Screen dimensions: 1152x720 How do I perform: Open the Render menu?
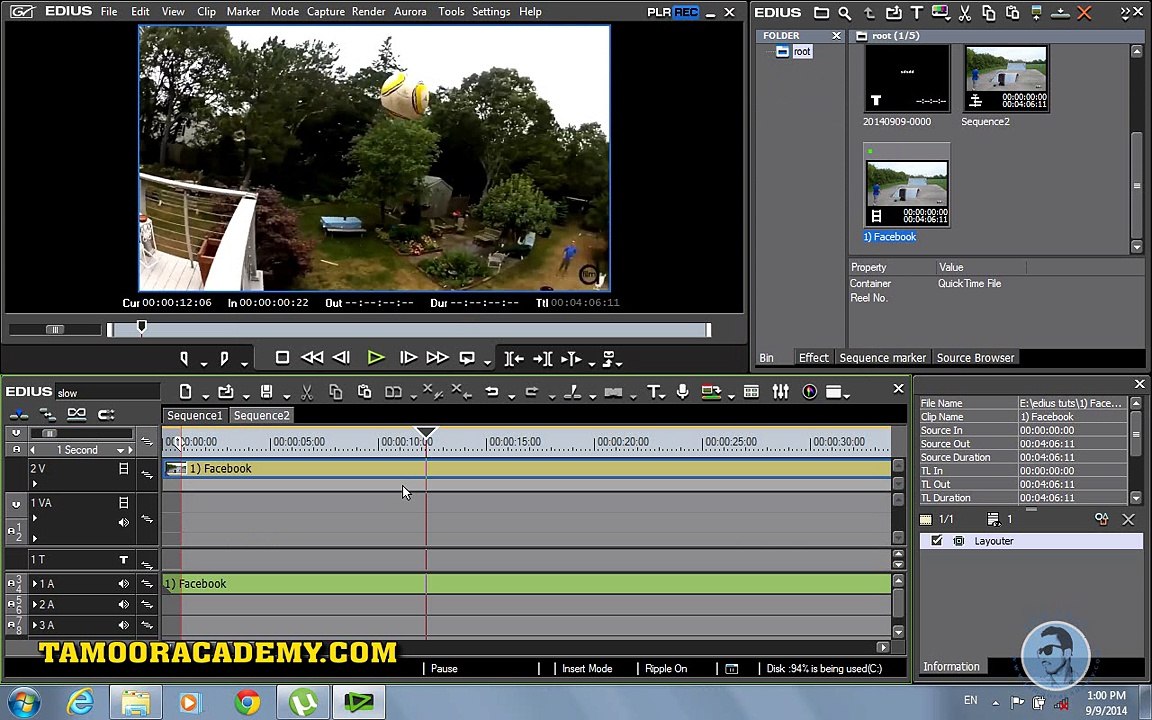click(x=368, y=12)
